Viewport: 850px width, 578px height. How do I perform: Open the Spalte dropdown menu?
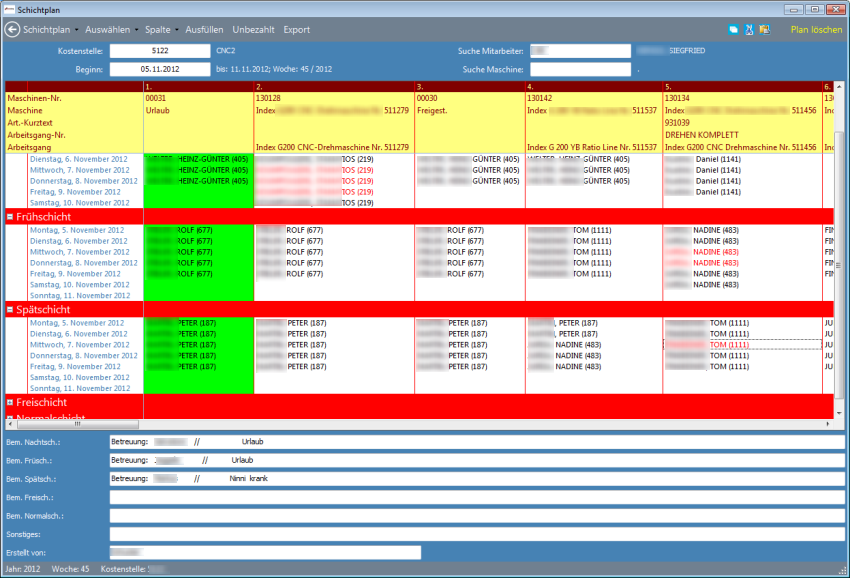click(162, 30)
